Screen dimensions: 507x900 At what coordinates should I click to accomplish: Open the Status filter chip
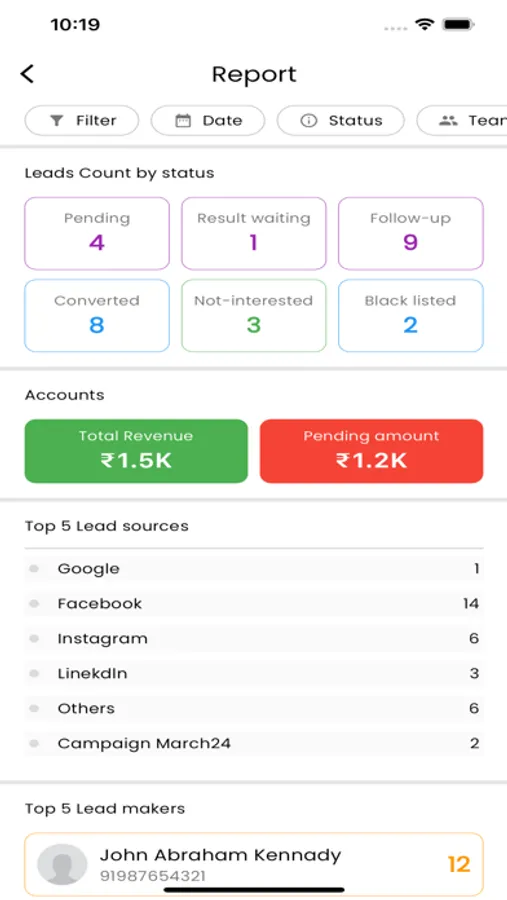(x=340, y=121)
